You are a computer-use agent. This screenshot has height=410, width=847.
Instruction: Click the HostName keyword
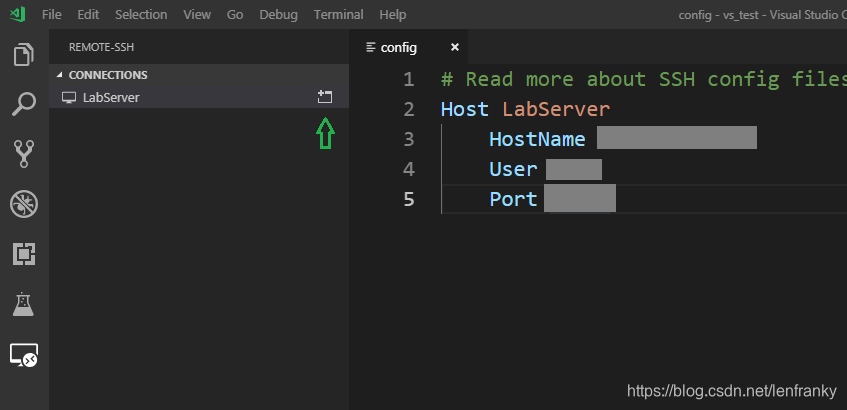point(537,139)
